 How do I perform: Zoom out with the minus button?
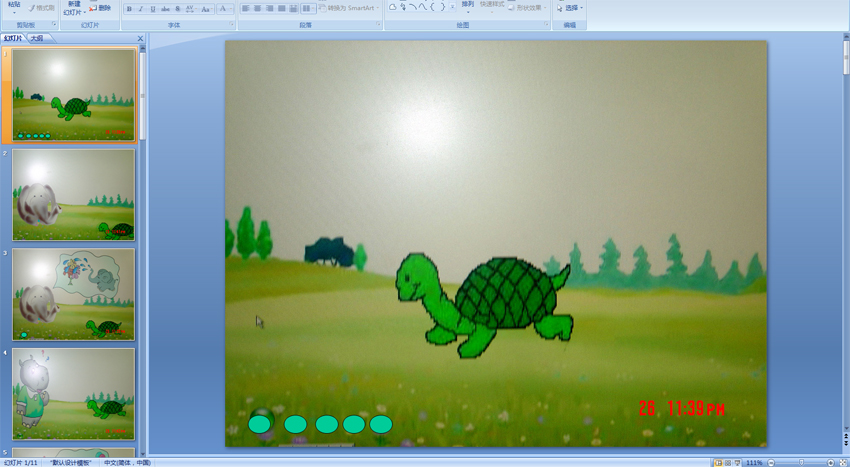pyautogui.click(x=771, y=463)
